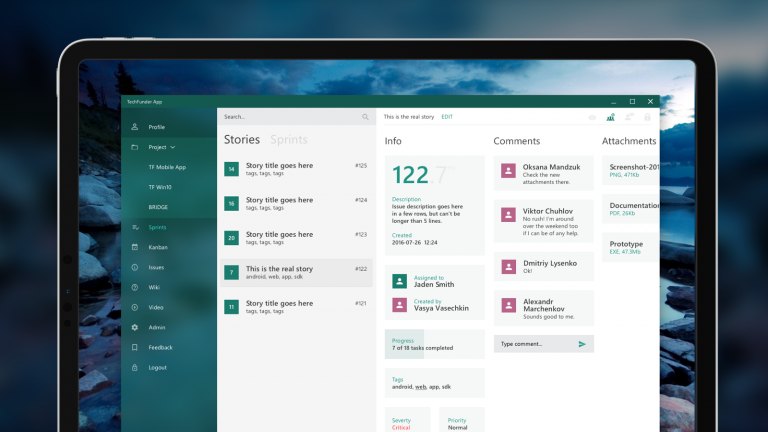The image size is (768, 432).
Task: Open TF Win10 project
Action: pos(160,187)
